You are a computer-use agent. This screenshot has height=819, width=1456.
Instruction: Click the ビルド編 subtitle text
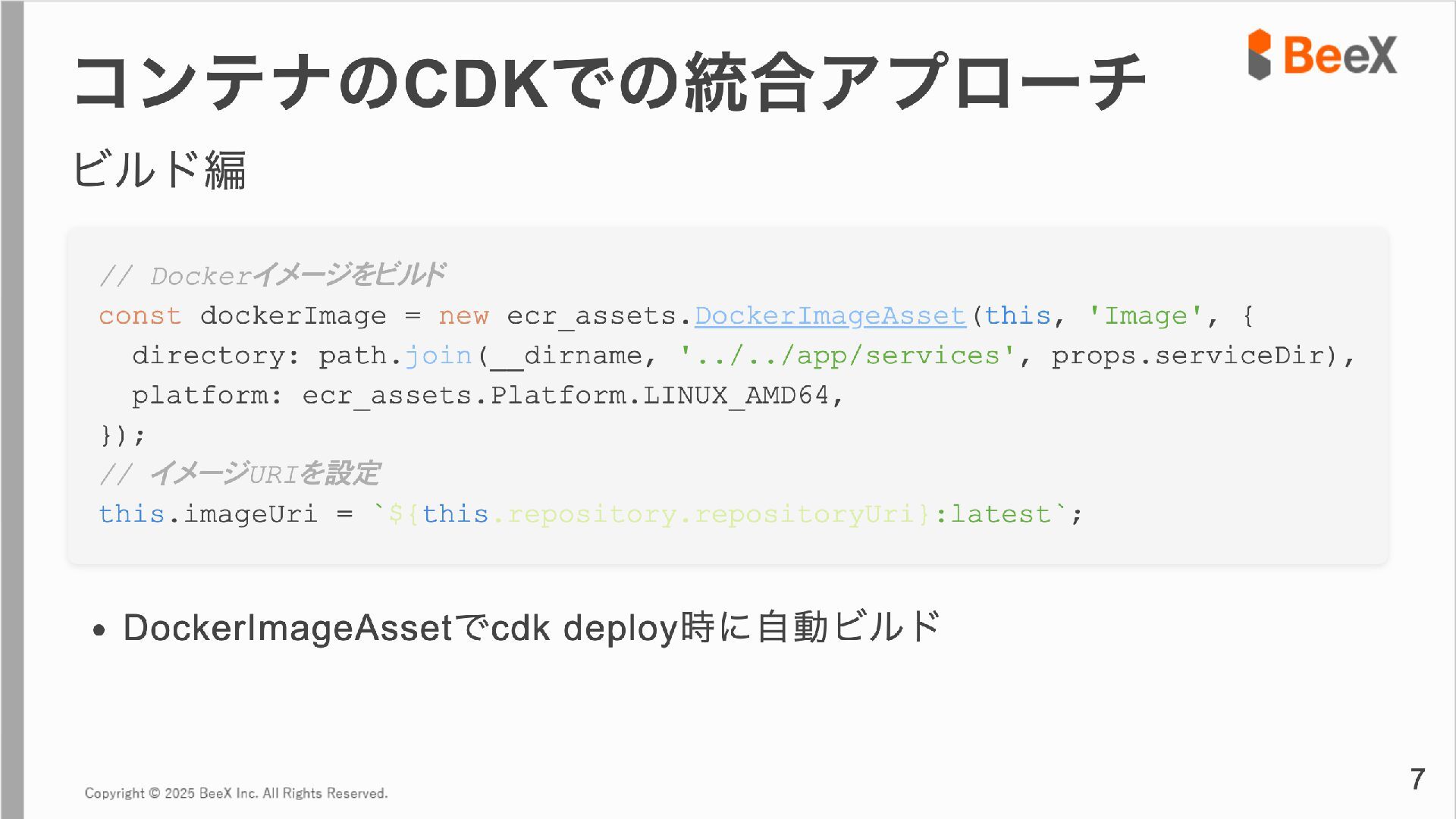(159, 168)
